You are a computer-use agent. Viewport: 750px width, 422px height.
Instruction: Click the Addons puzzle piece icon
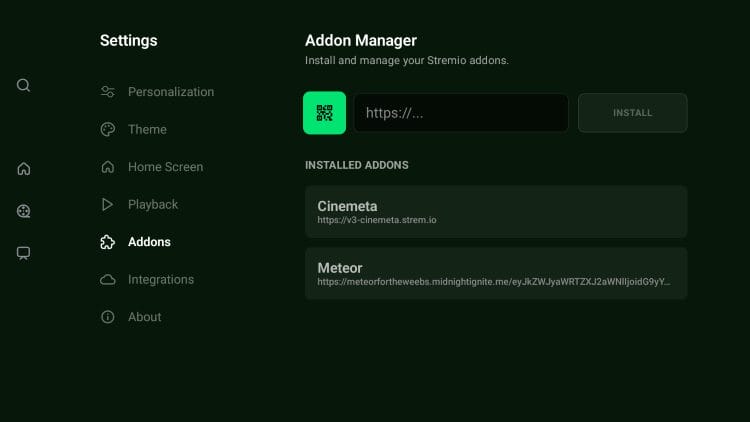pos(108,242)
